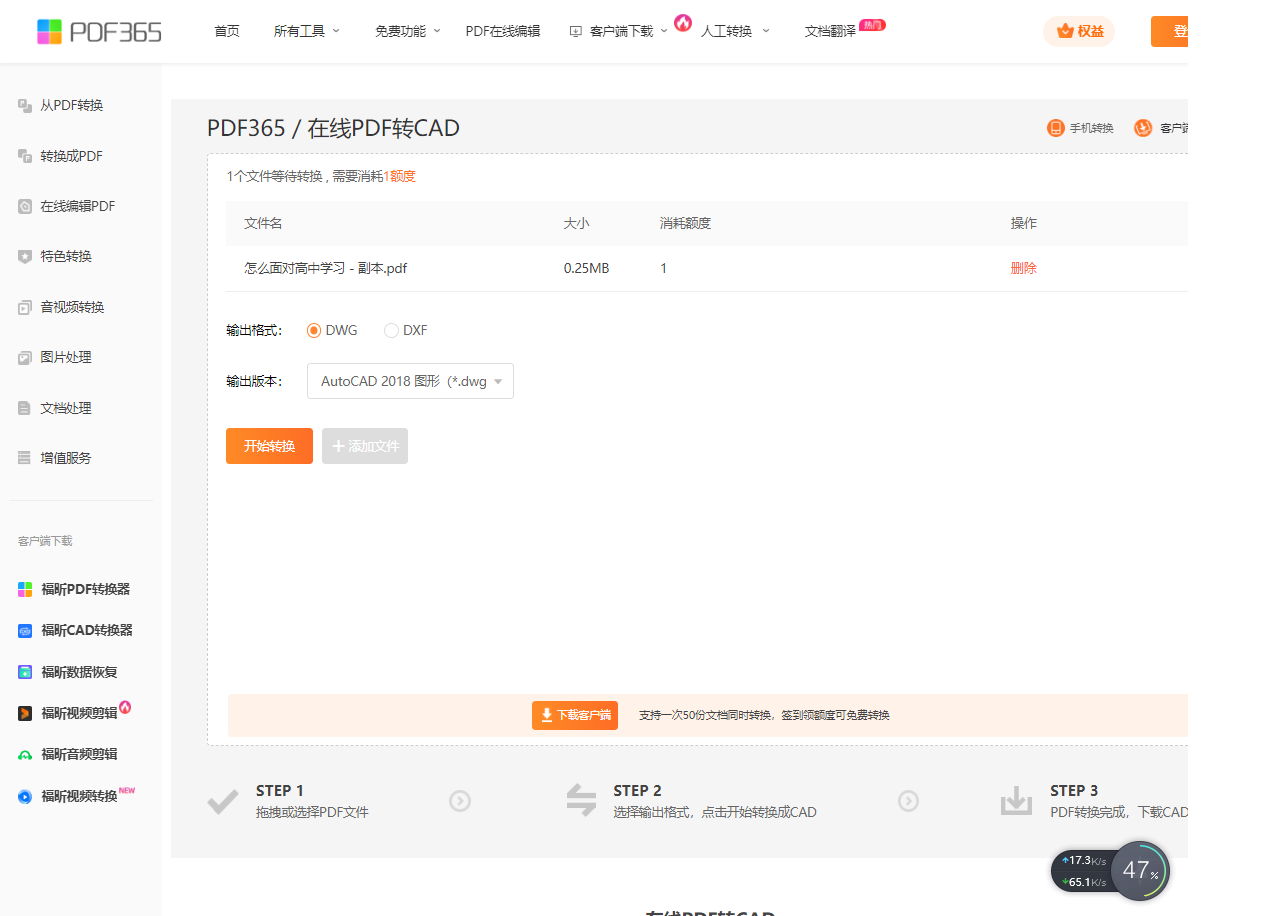Click the 福昕数据恢复 icon
The height and width of the screenshot is (916, 1276).
tap(25, 672)
